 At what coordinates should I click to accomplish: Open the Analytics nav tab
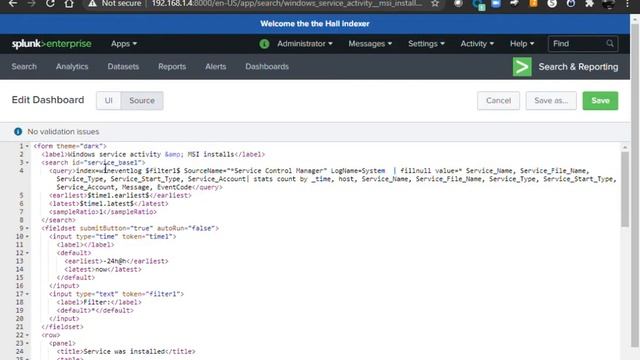tap(72, 67)
